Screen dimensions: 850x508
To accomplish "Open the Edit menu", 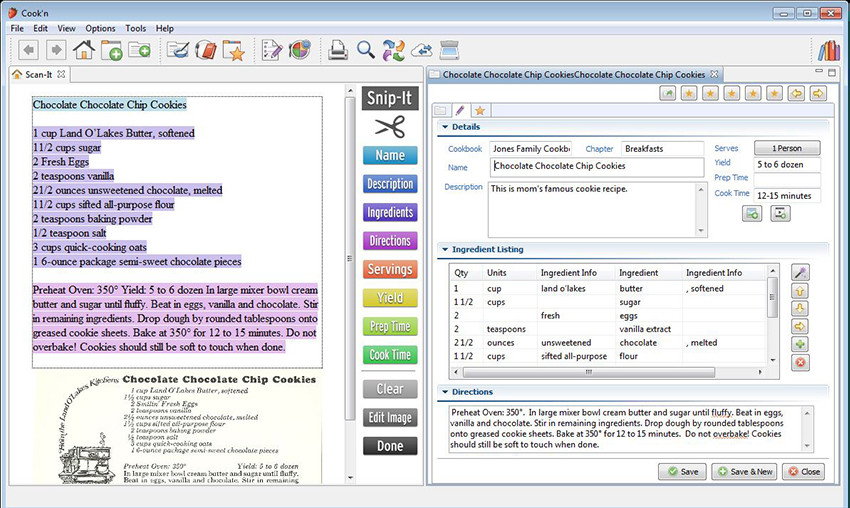I will pyautogui.click(x=41, y=28).
